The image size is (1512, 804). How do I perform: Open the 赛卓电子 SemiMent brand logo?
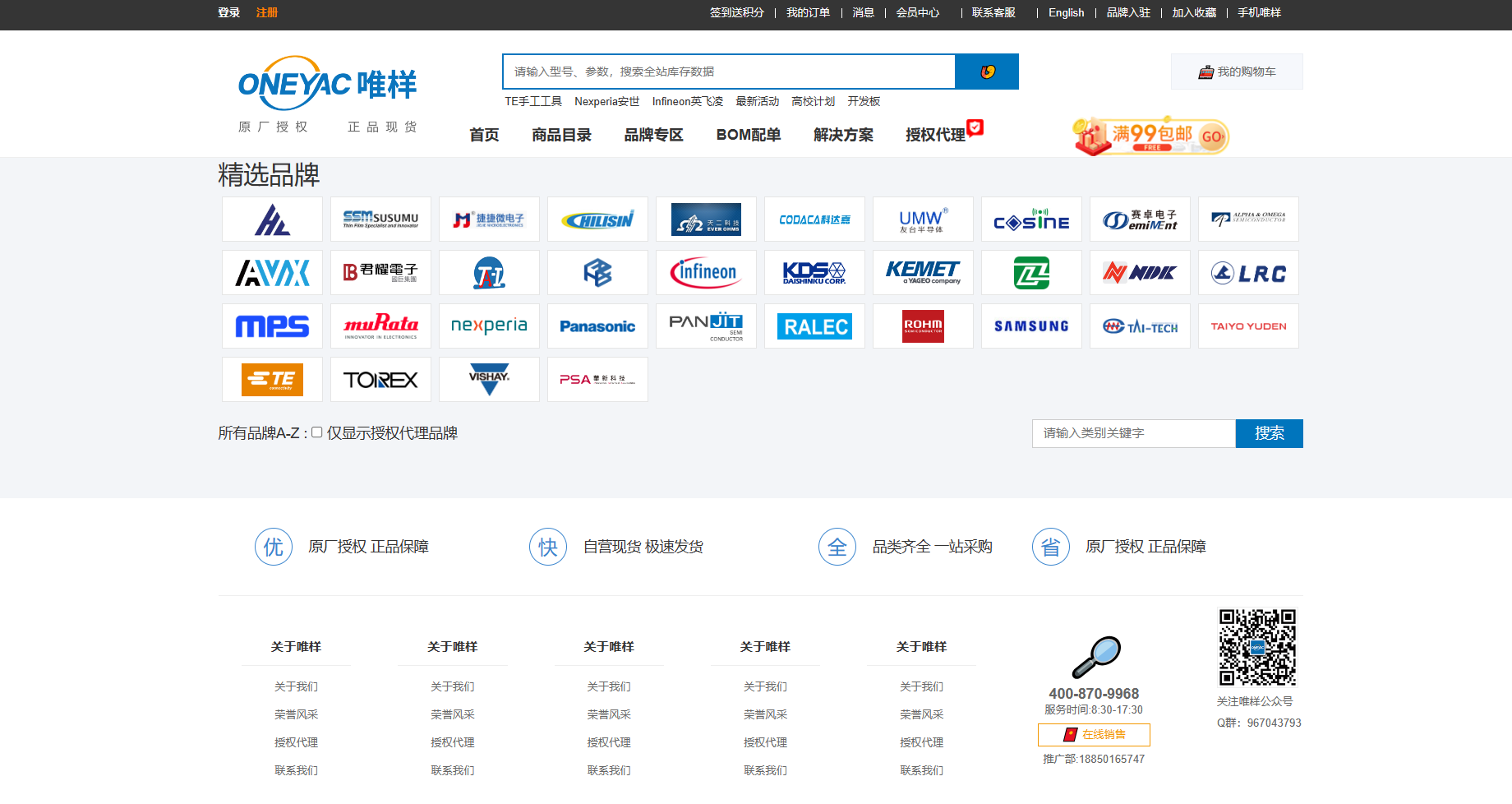(1140, 219)
